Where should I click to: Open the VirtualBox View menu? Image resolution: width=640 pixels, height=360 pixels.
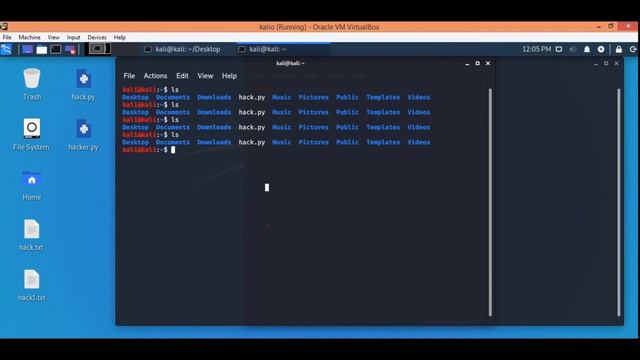[x=53, y=37]
